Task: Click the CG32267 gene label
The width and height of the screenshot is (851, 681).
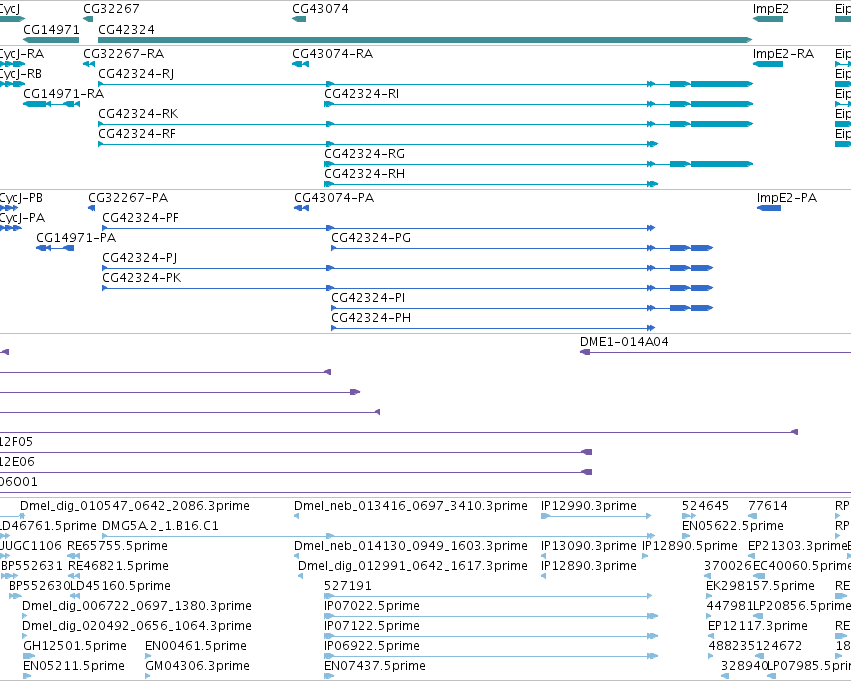Action: tap(111, 9)
